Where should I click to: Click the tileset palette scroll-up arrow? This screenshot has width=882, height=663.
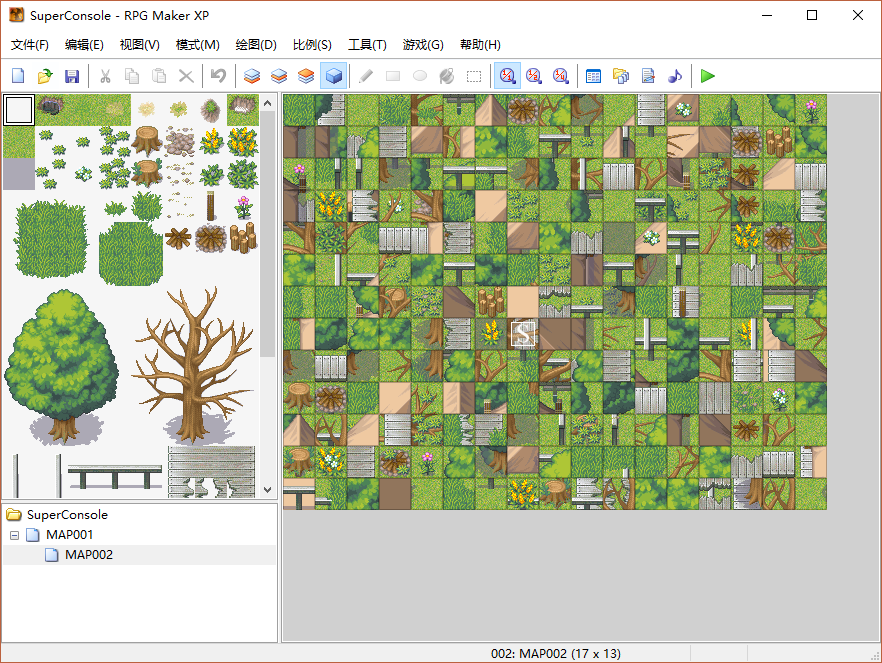click(x=268, y=103)
